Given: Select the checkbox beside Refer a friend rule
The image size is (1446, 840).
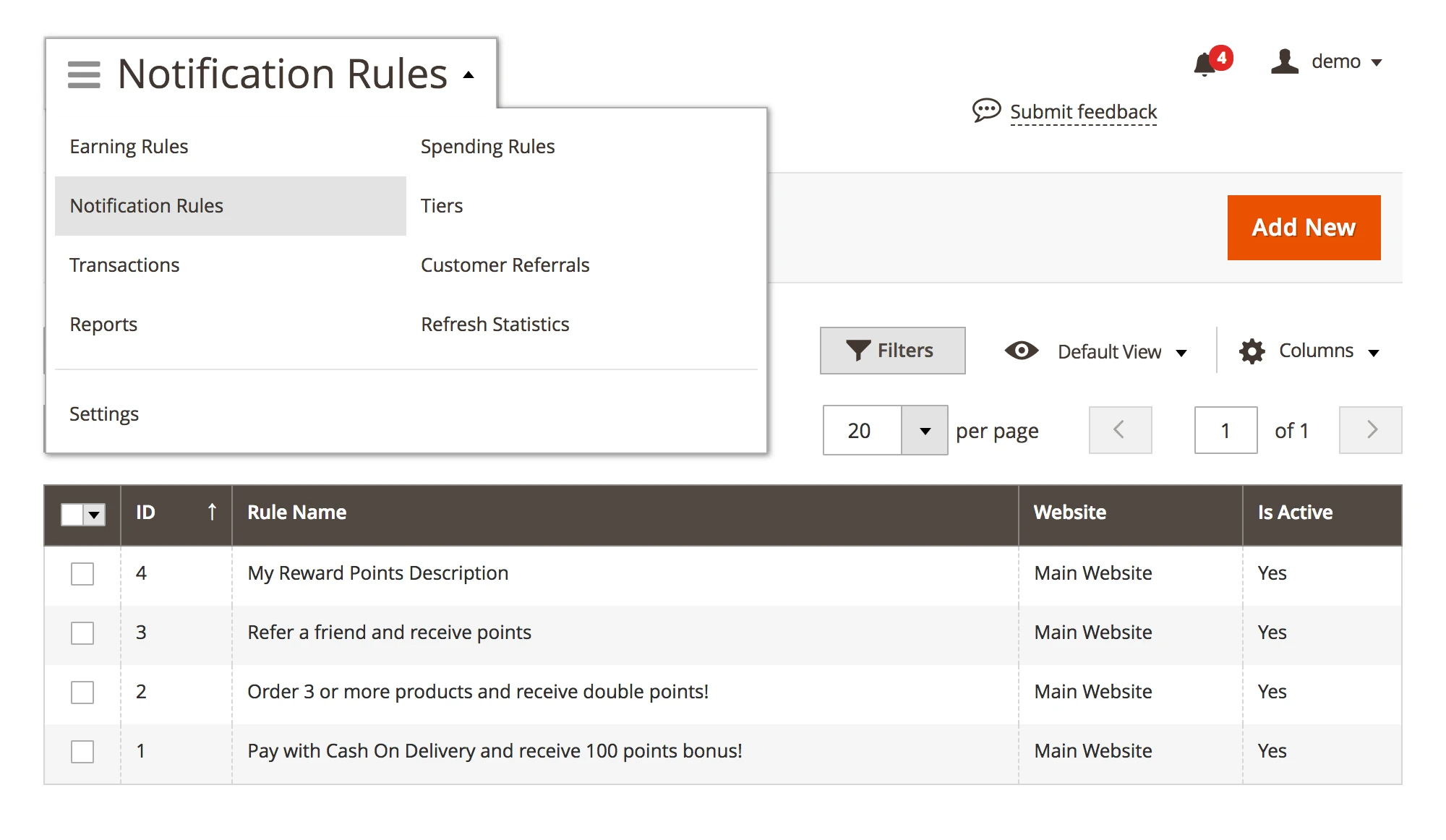Looking at the screenshot, I should point(83,633).
